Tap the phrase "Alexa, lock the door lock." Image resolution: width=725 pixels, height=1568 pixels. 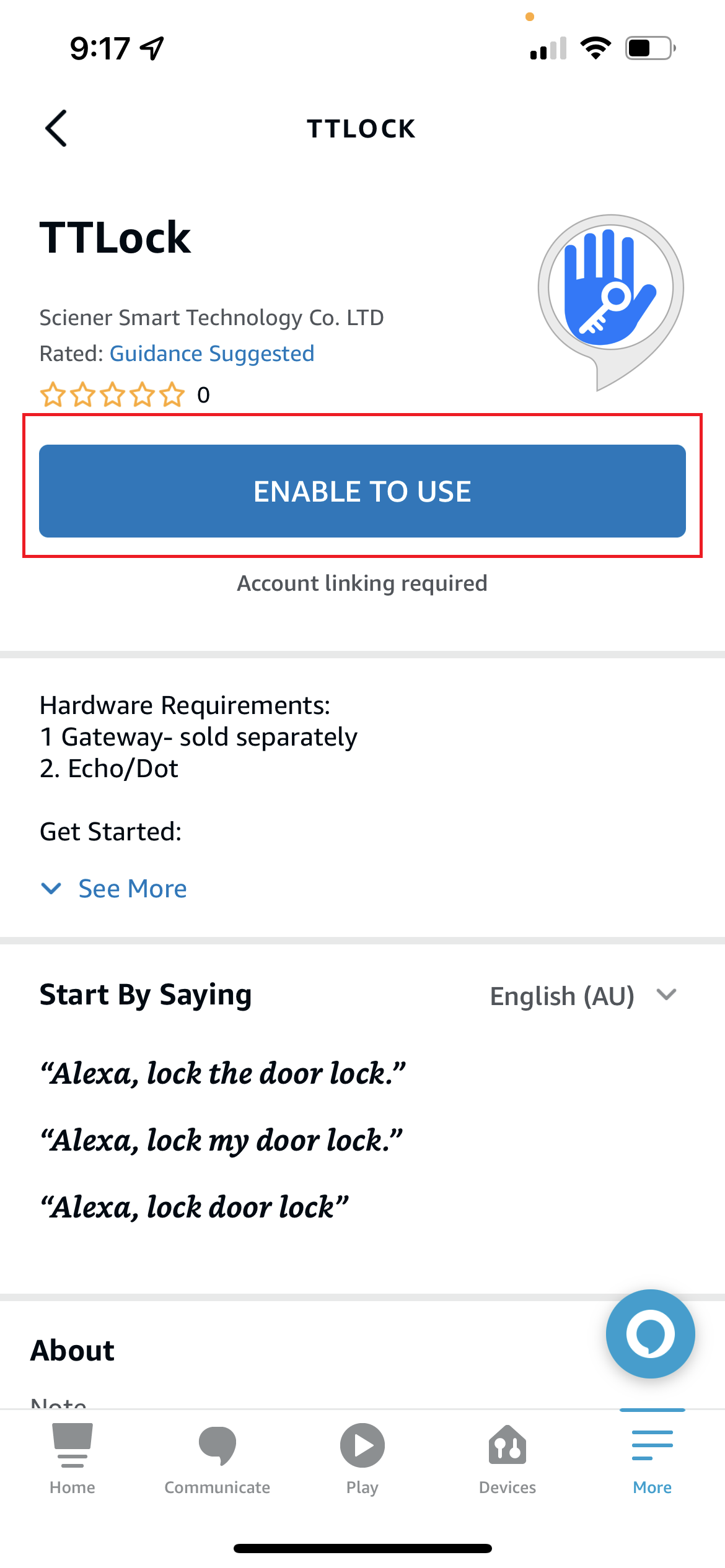[223, 1073]
